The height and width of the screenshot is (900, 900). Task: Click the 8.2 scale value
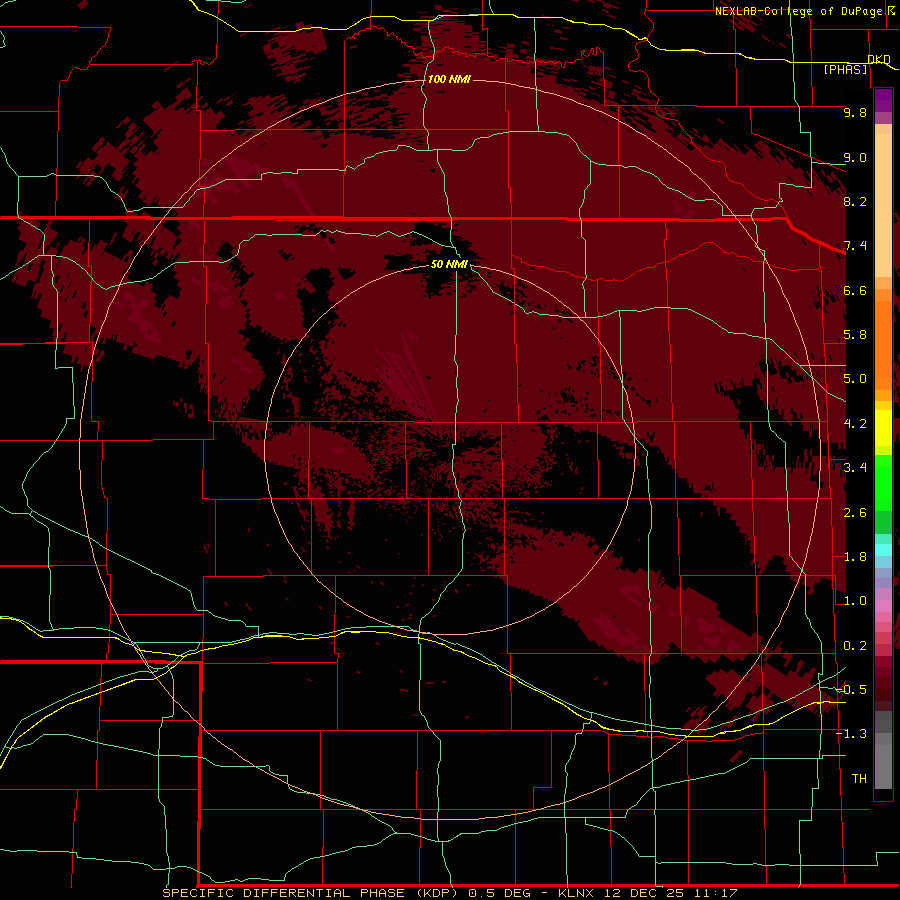(x=855, y=201)
